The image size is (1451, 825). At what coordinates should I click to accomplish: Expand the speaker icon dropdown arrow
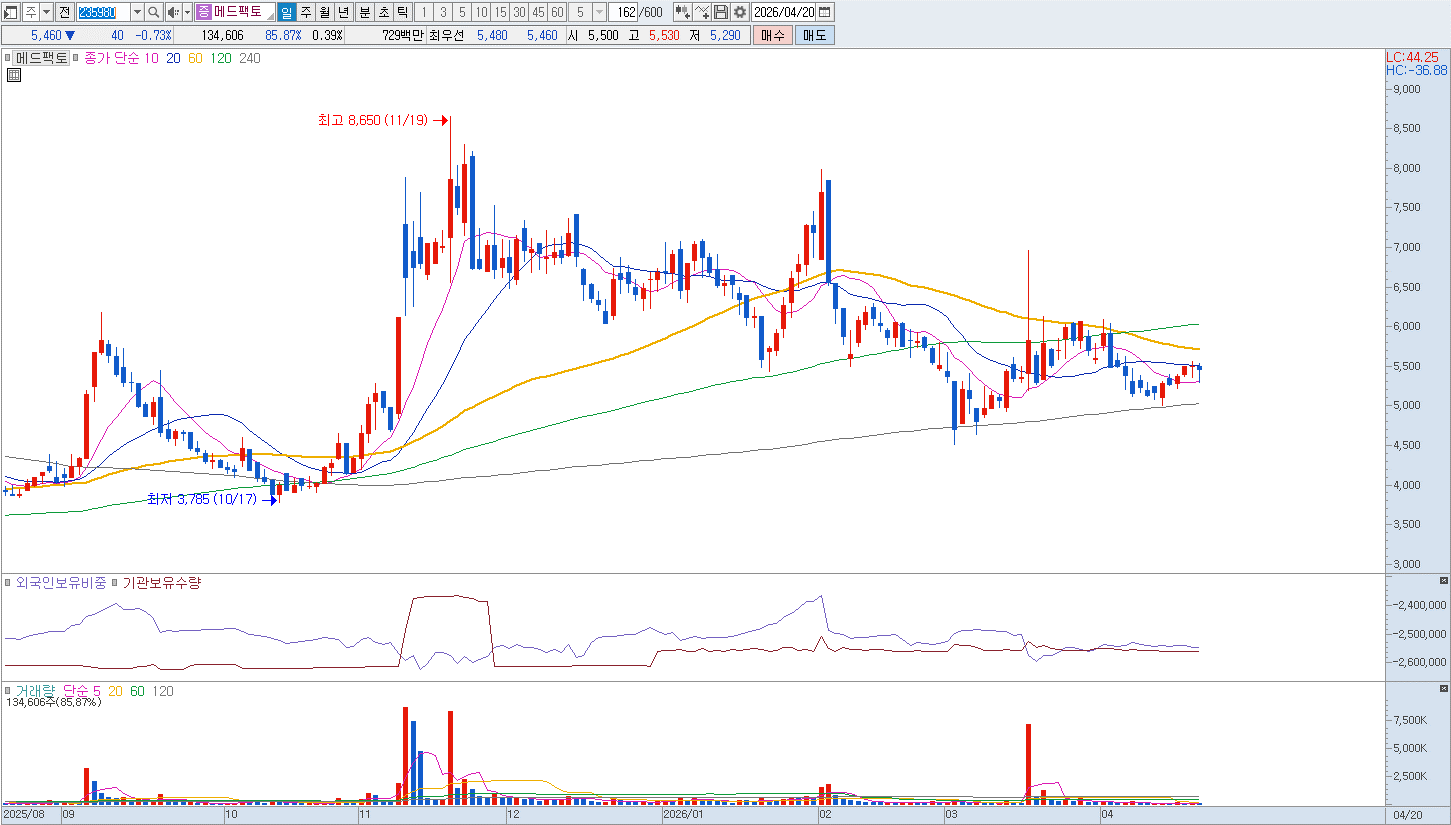pos(187,12)
